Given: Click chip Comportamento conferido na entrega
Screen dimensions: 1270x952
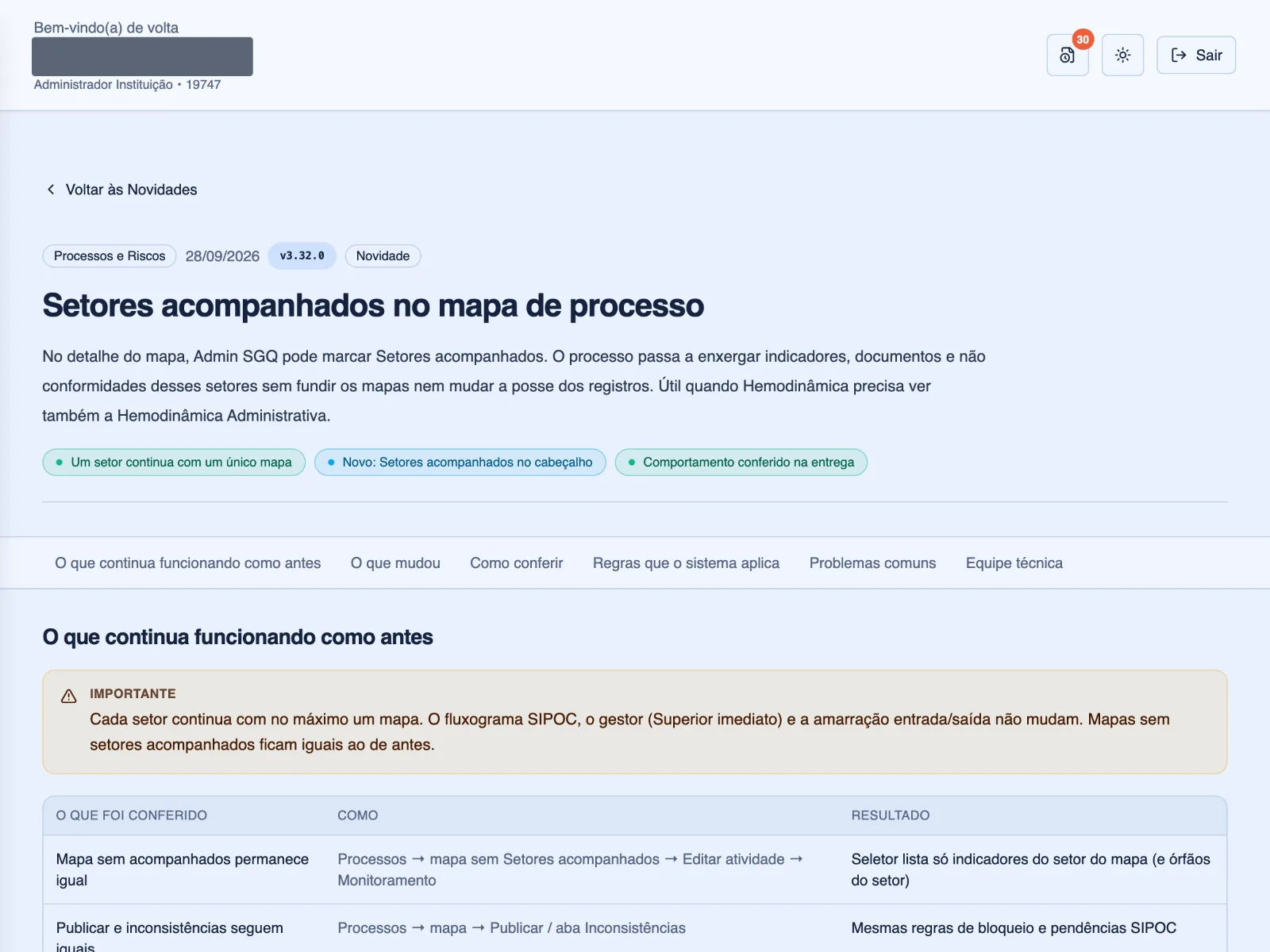Looking at the screenshot, I should point(741,463).
